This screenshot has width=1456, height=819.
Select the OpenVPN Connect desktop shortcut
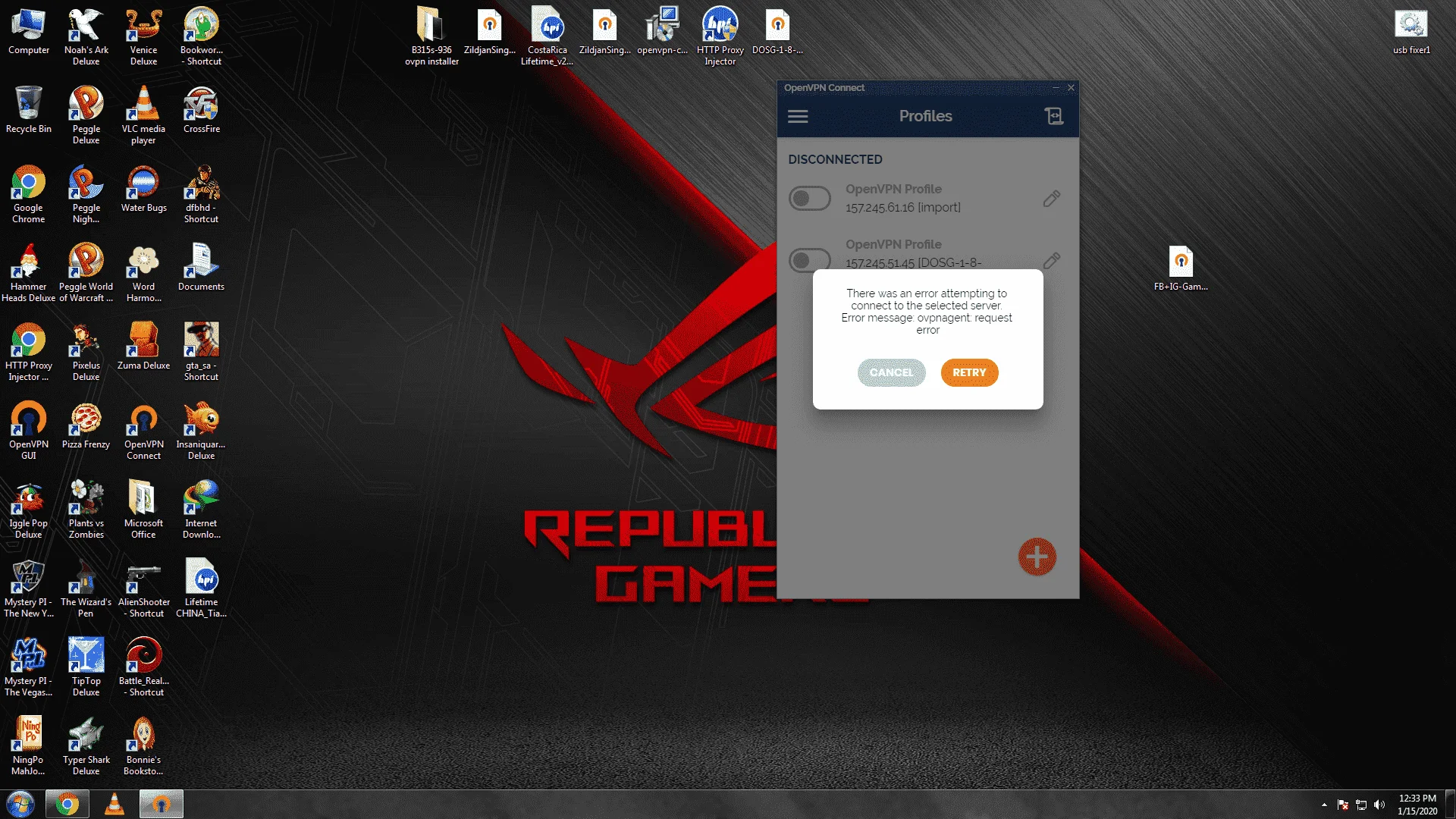click(143, 431)
